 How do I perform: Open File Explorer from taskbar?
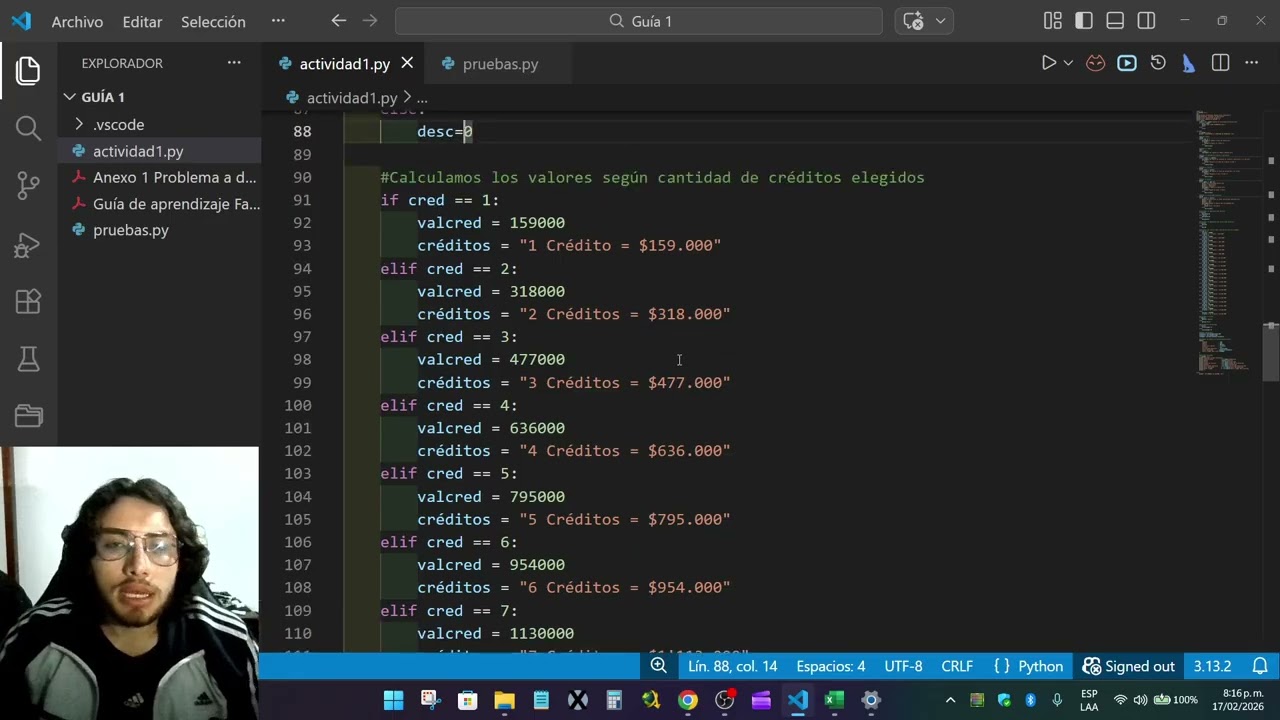click(x=504, y=700)
